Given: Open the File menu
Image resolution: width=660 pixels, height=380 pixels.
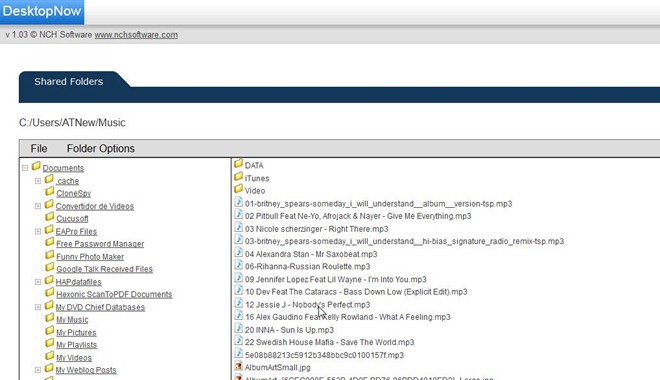Looking at the screenshot, I should tap(39, 149).
